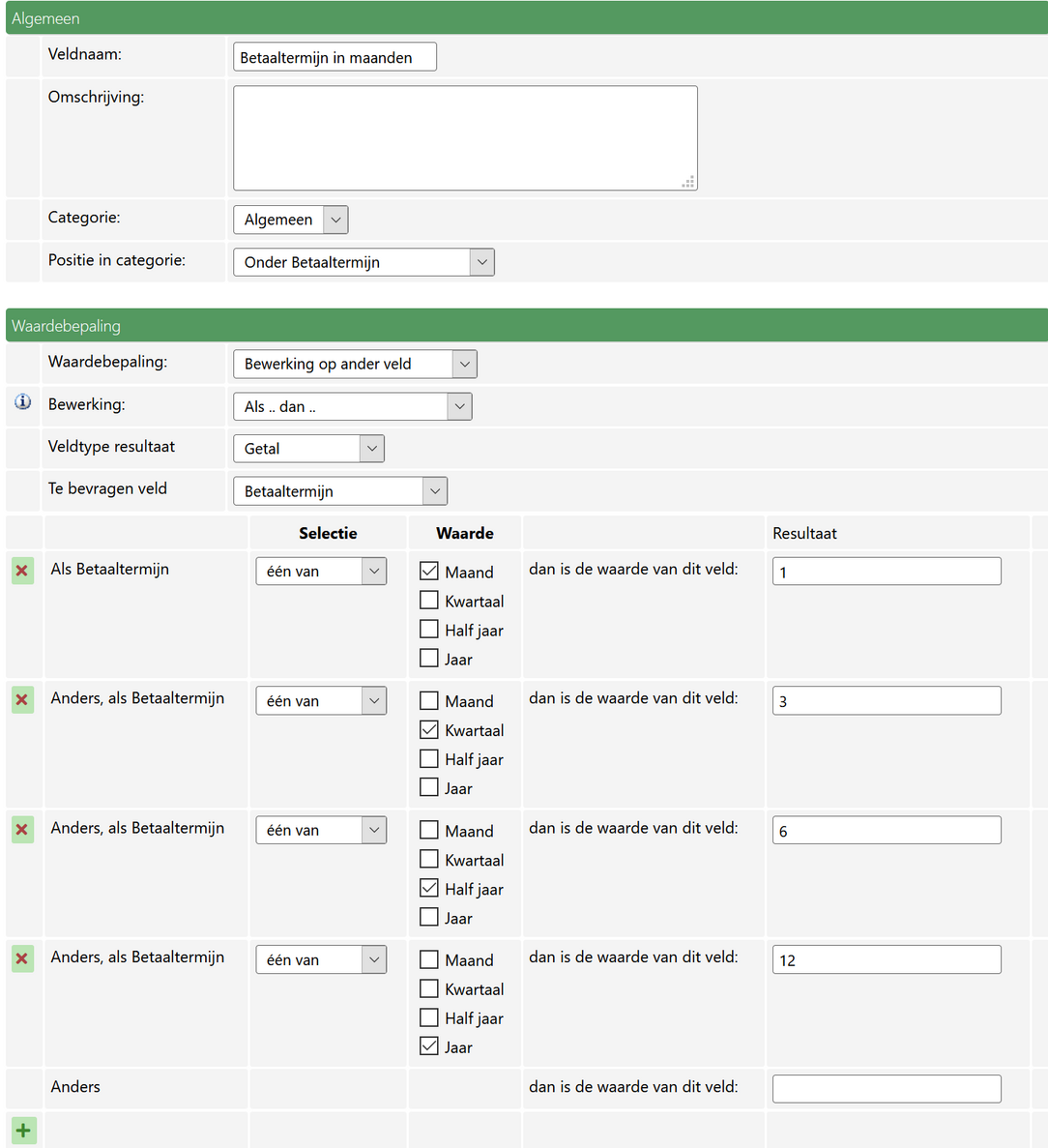This screenshot has height=1148, width=1048.
Task: Delete the first 'Als Betaaltermijn' rule row
Action: pyautogui.click(x=23, y=571)
